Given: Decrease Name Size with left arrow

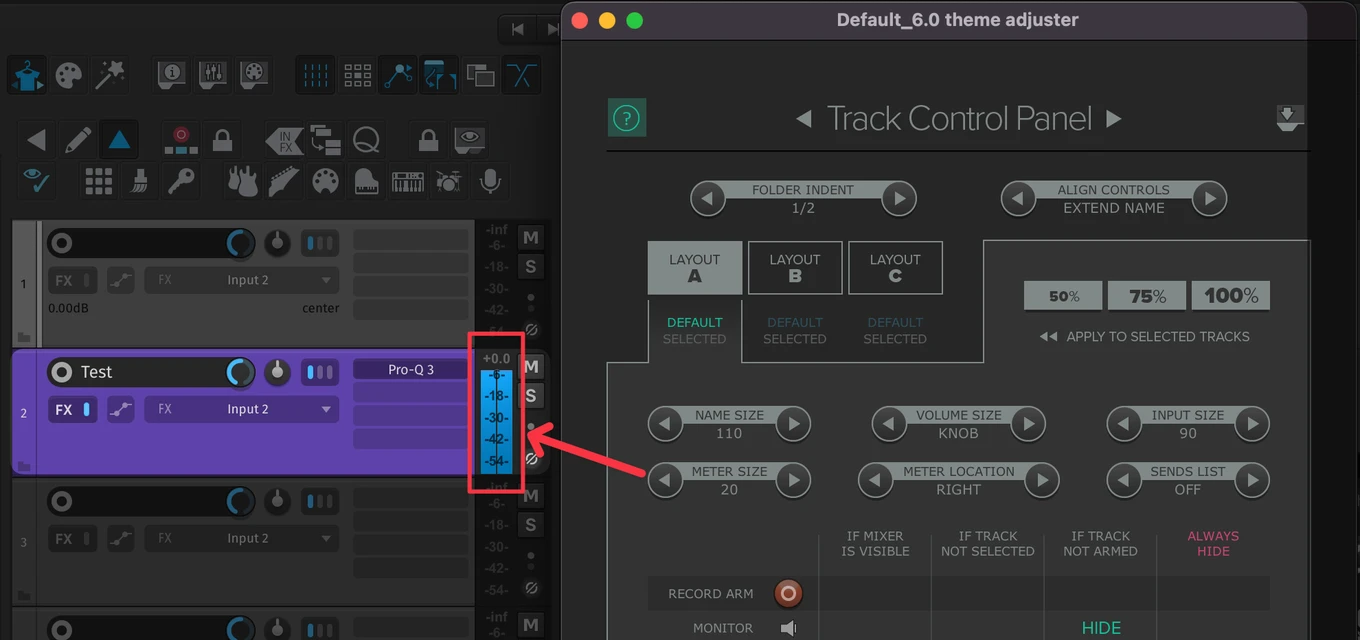Looking at the screenshot, I should 665,424.
